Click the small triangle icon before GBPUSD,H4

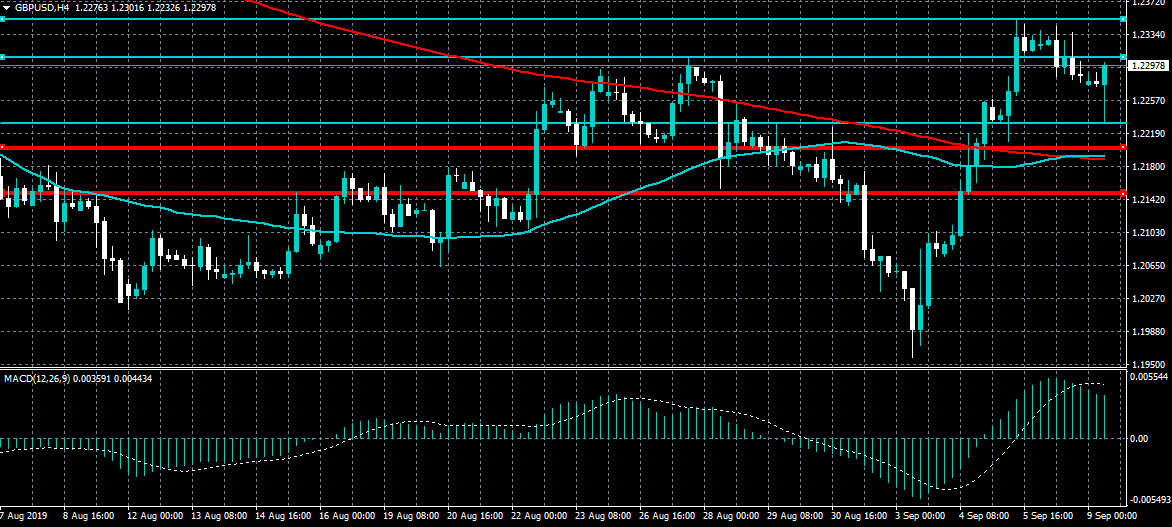(x=7, y=6)
